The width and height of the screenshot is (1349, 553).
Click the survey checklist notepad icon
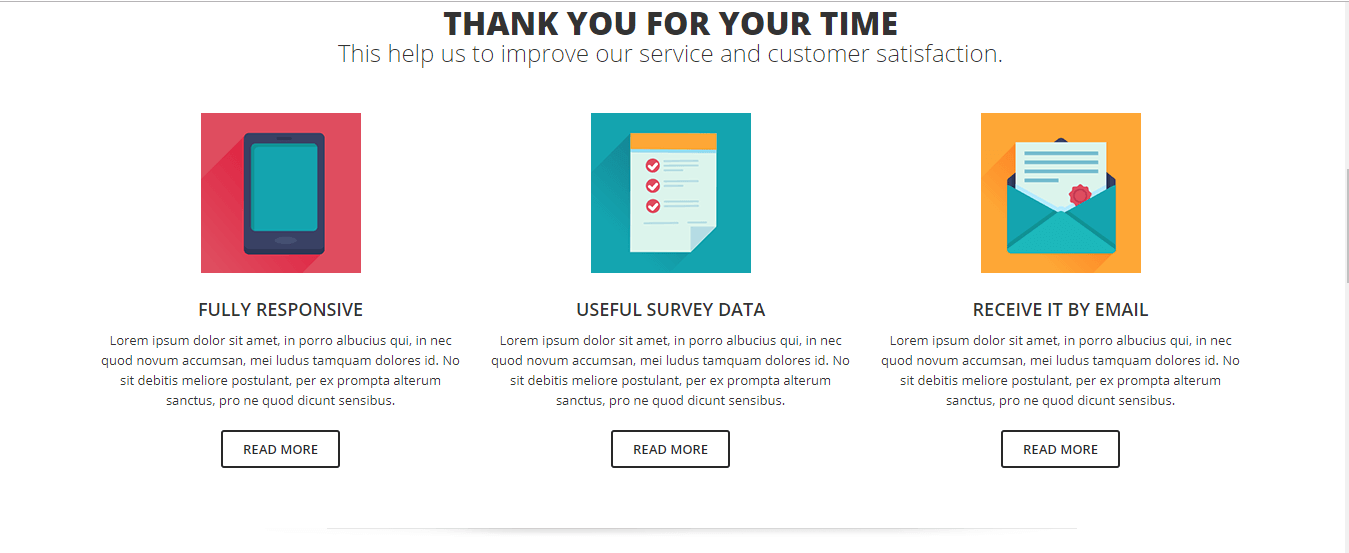point(672,193)
